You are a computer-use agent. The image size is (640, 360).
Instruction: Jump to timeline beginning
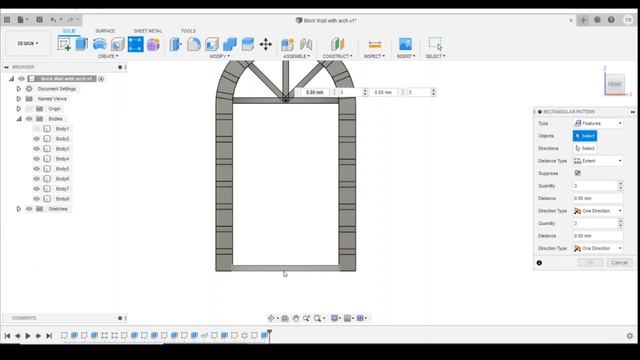click(7, 336)
